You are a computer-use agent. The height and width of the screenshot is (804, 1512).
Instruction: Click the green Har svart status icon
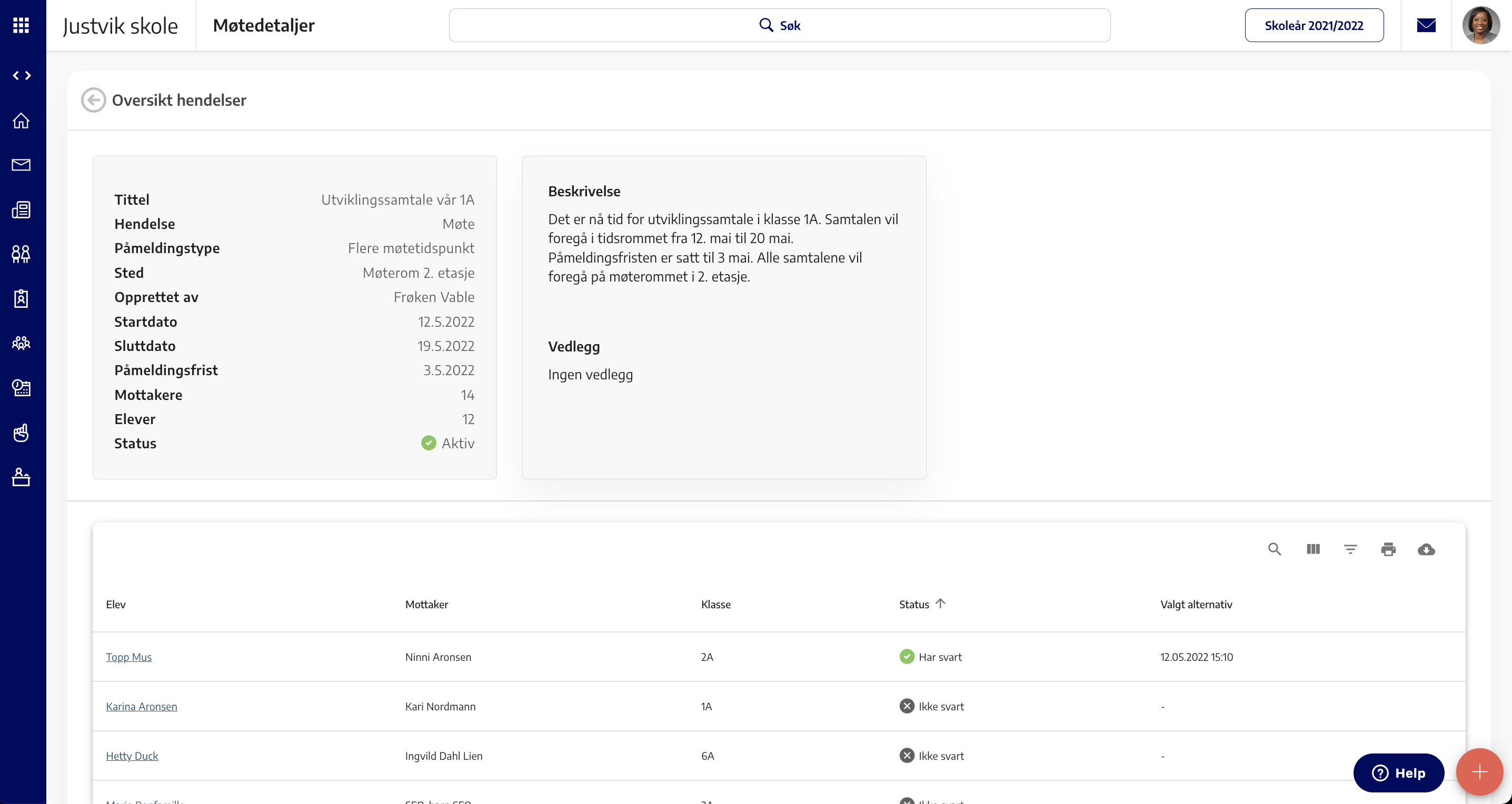[907, 657]
